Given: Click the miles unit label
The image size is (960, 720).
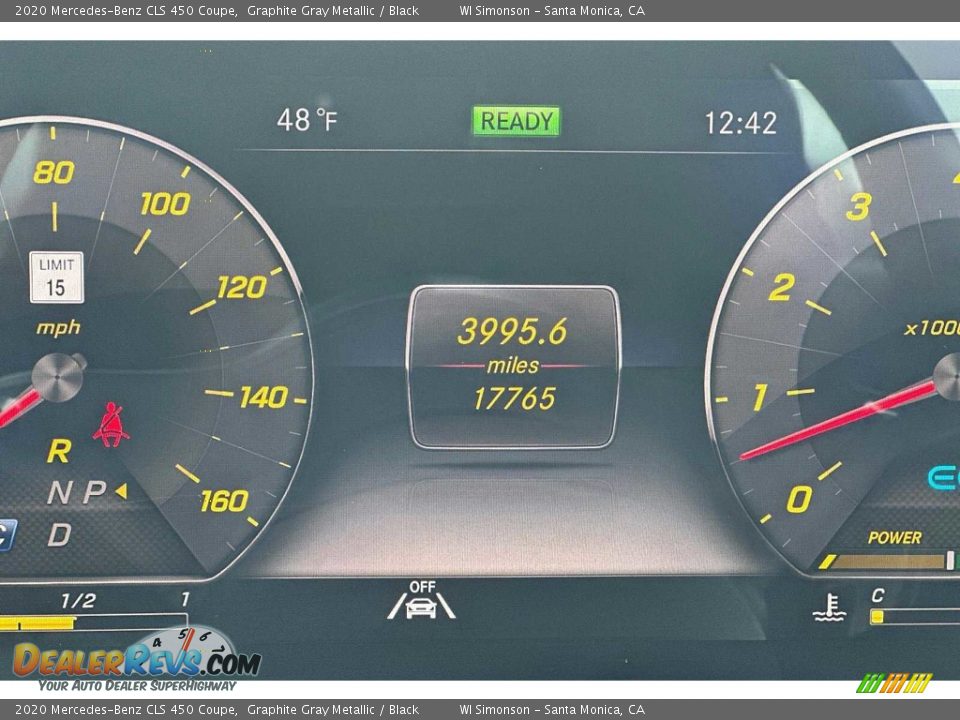Looking at the screenshot, I should (512, 366).
